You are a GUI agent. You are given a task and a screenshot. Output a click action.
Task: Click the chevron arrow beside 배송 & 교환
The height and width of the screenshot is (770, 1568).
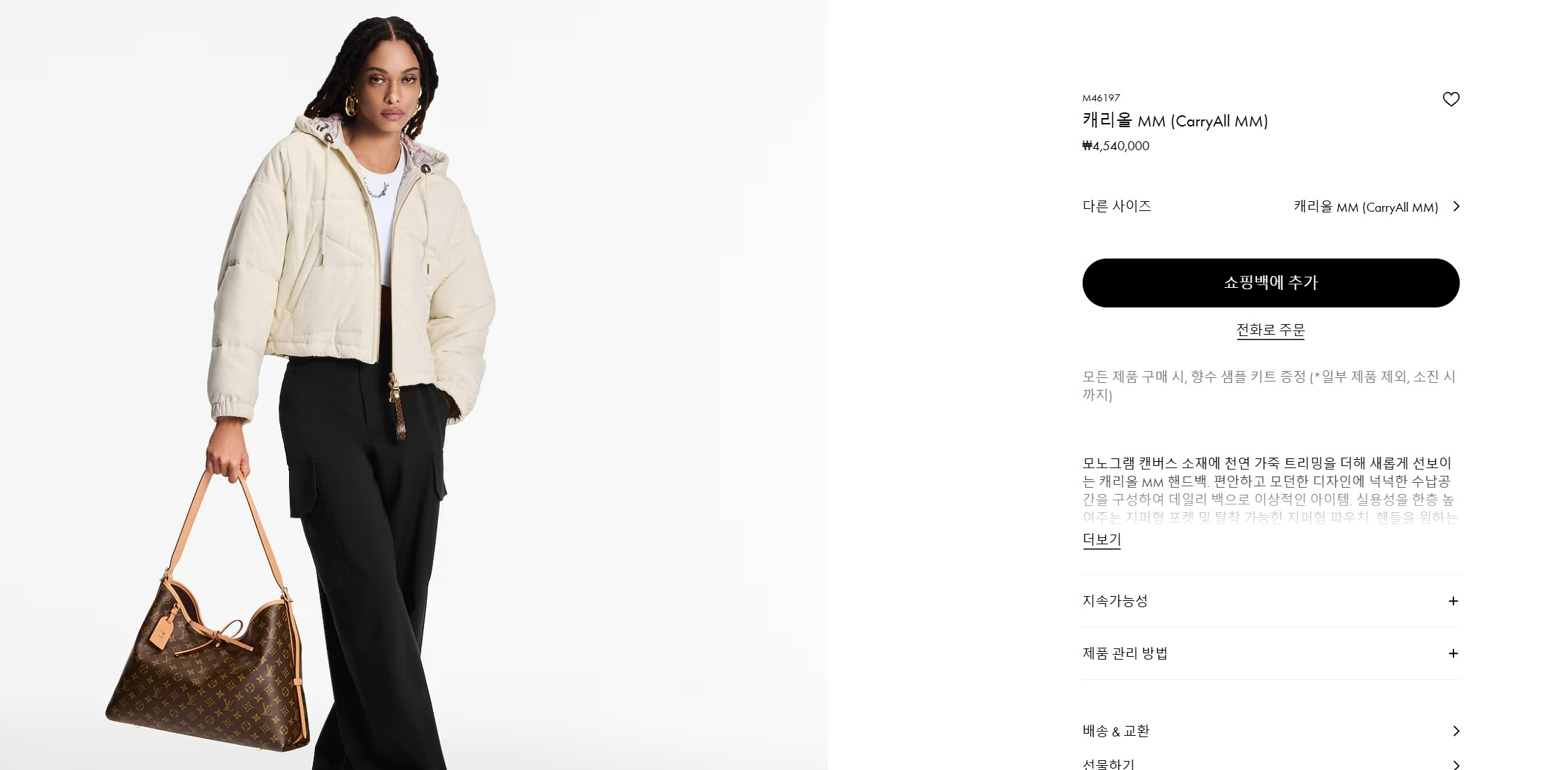(1456, 731)
